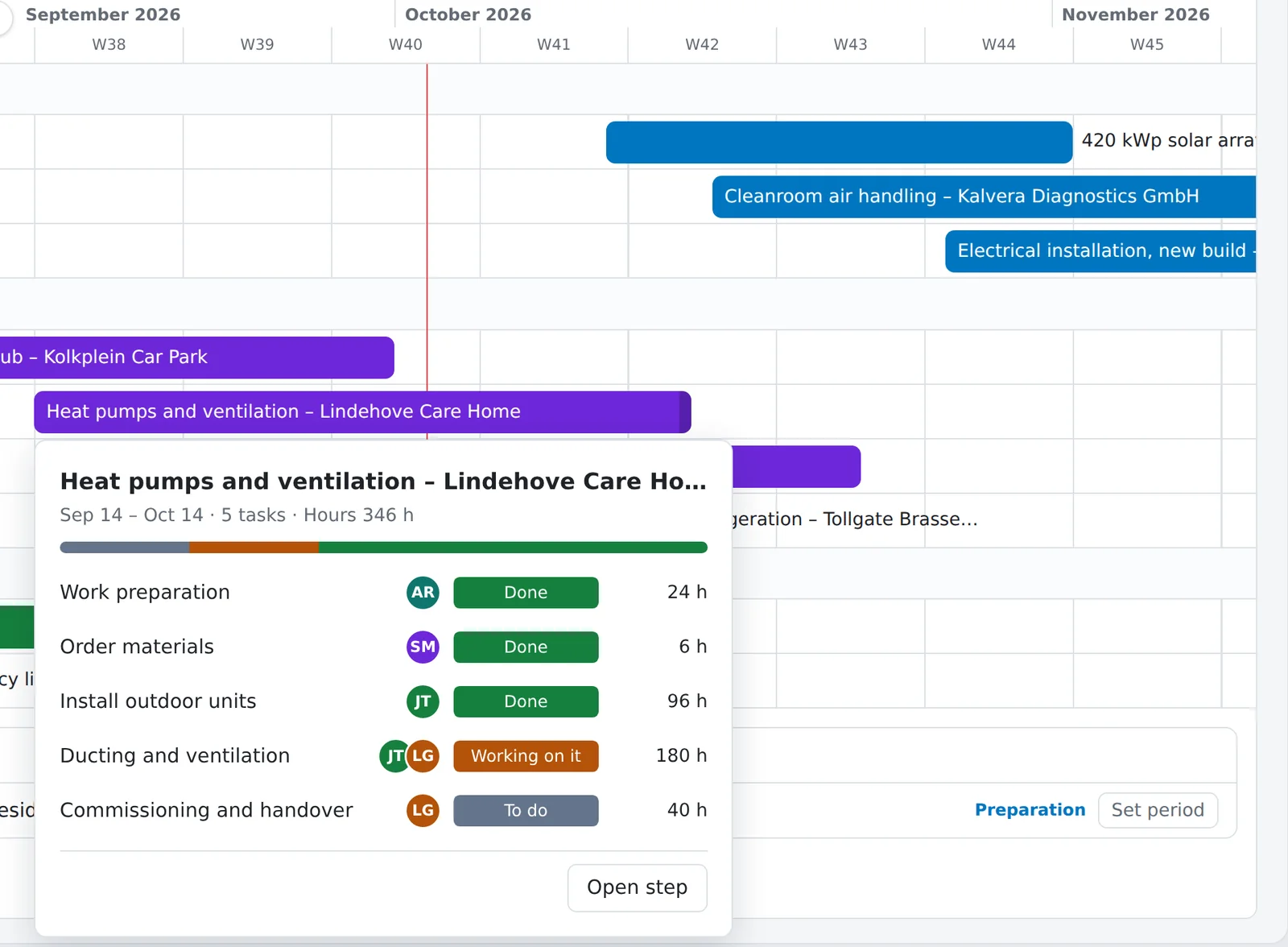
Task: Click the SM avatar on Order materials
Action: pyautogui.click(x=423, y=647)
